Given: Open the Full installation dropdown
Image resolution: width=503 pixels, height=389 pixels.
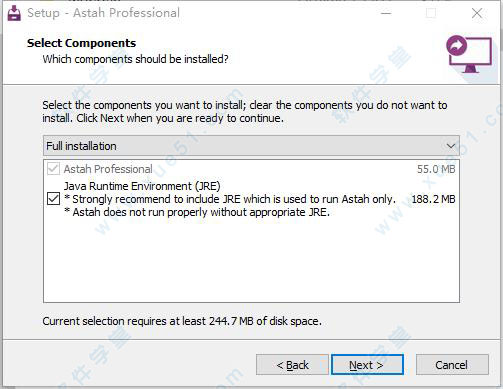Looking at the screenshot, I should [251, 146].
